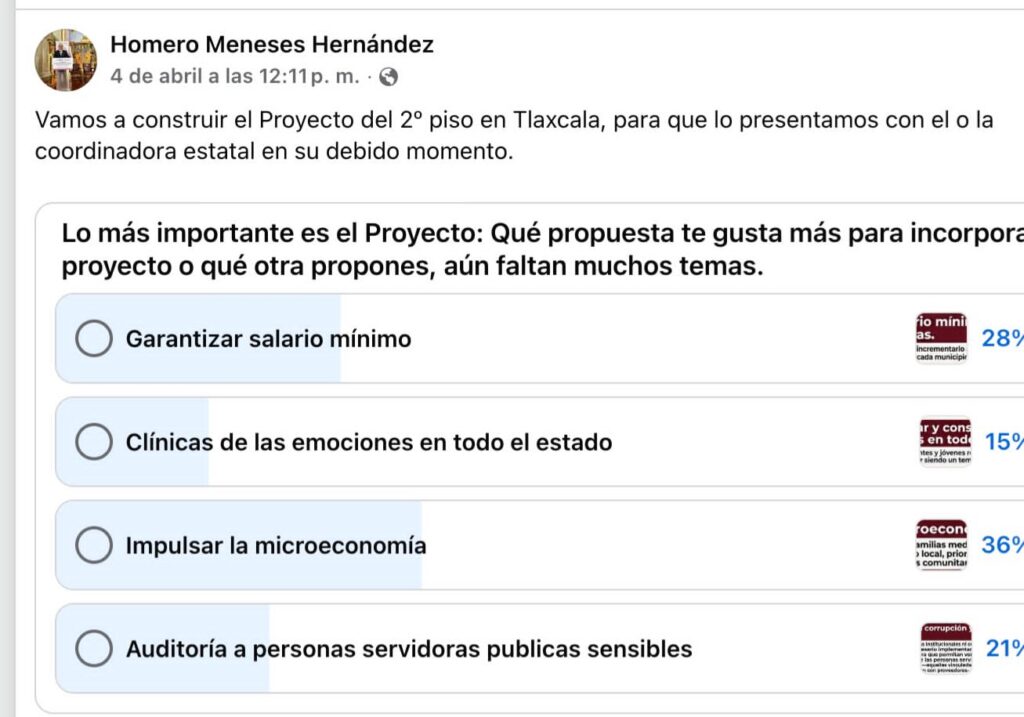Select the Impulsar la microeconomía radio button
The image size is (1024, 717).
[x=94, y=545]
